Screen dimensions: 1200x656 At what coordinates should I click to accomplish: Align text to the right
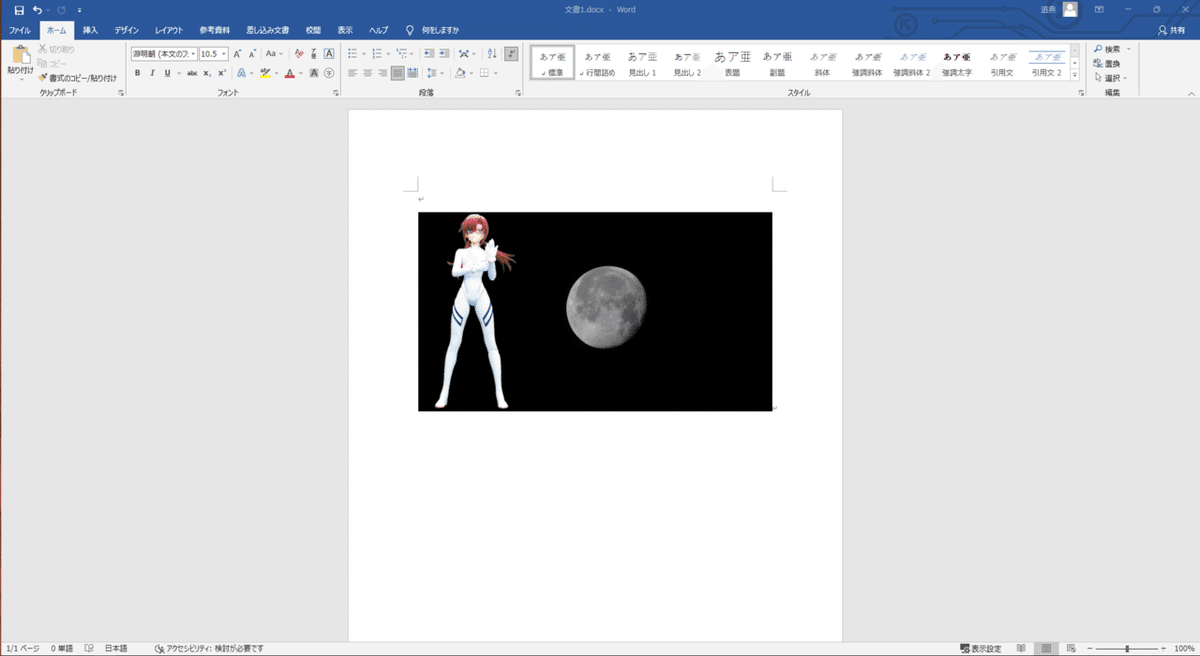click(382, 73)
